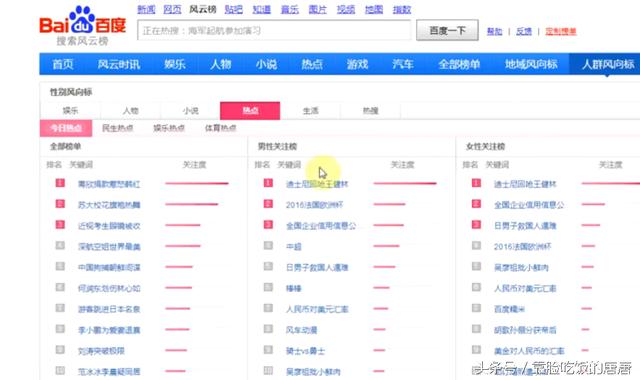Open the 刘涛突破极限 keyword link
640x380 pixels.
(101, 351)
